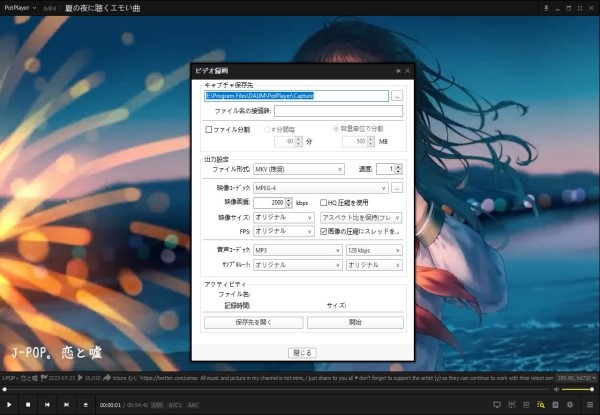Skip to the previous track
This screenshot has width=600, height=415.
point(47,405)
